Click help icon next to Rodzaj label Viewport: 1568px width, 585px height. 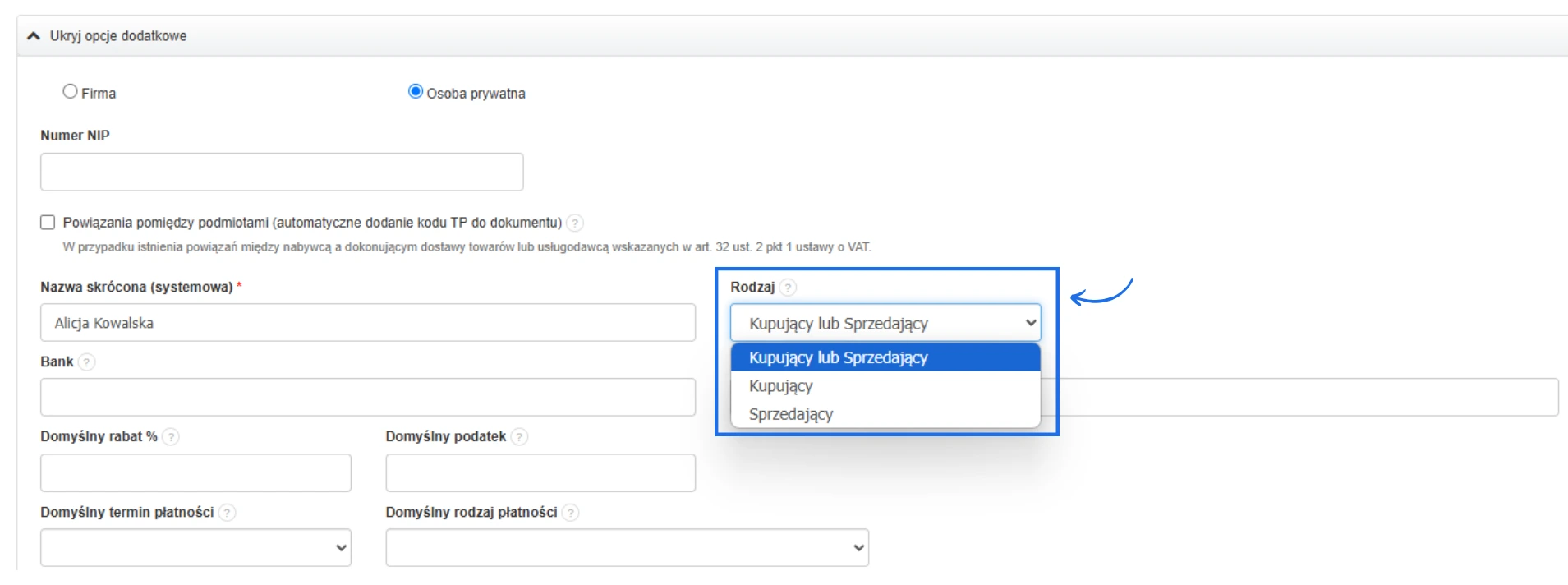tap(788, 288)
